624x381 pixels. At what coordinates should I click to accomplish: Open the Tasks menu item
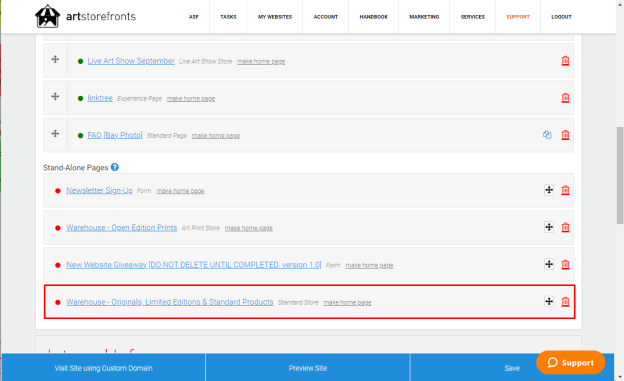[228, 17]
